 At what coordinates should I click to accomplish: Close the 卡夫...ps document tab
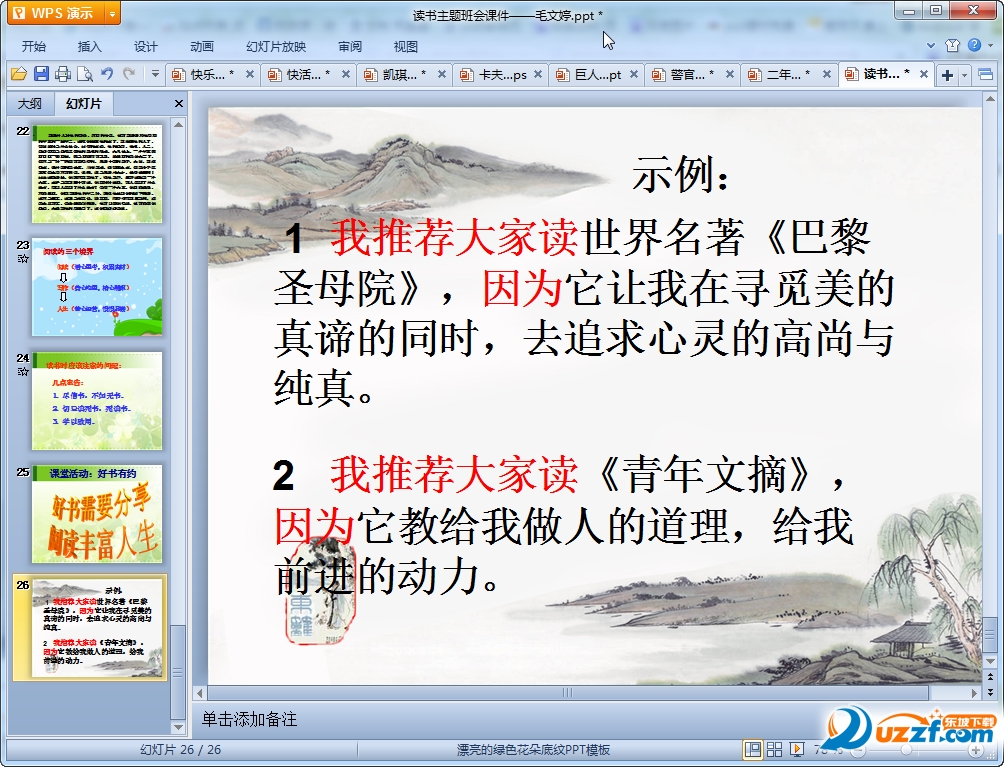538,74
